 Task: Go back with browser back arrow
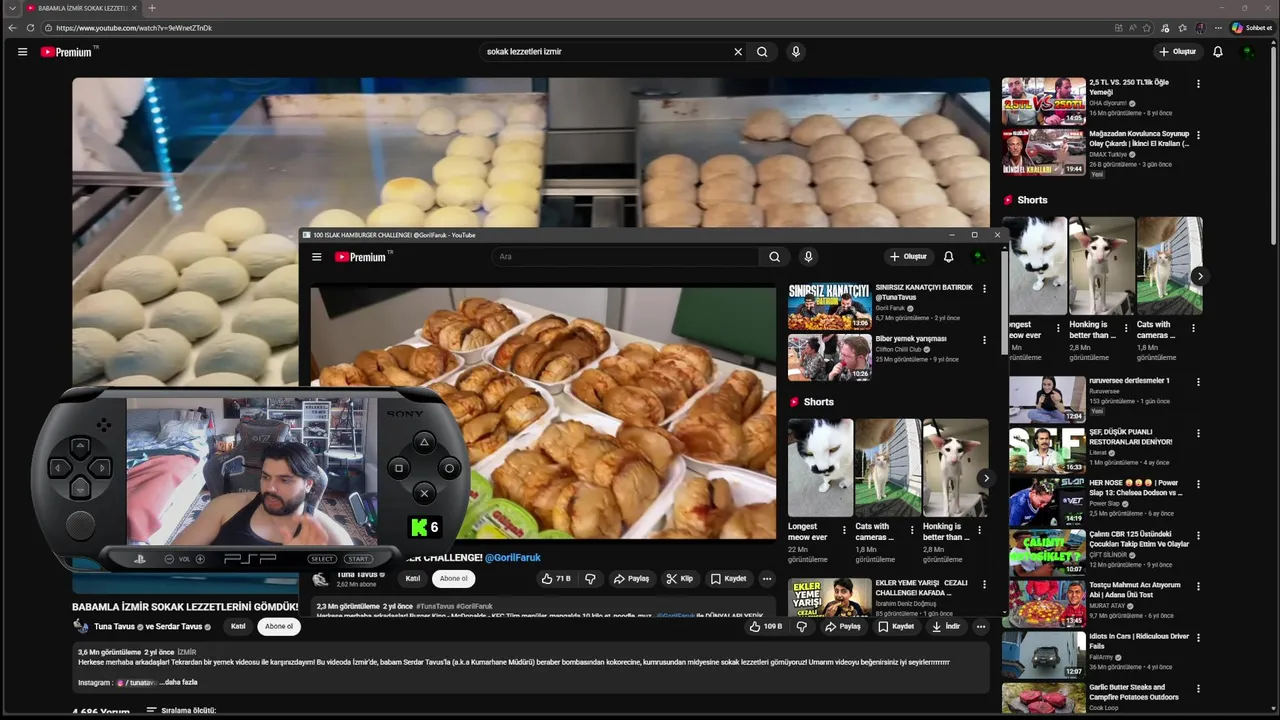[12, 28]
